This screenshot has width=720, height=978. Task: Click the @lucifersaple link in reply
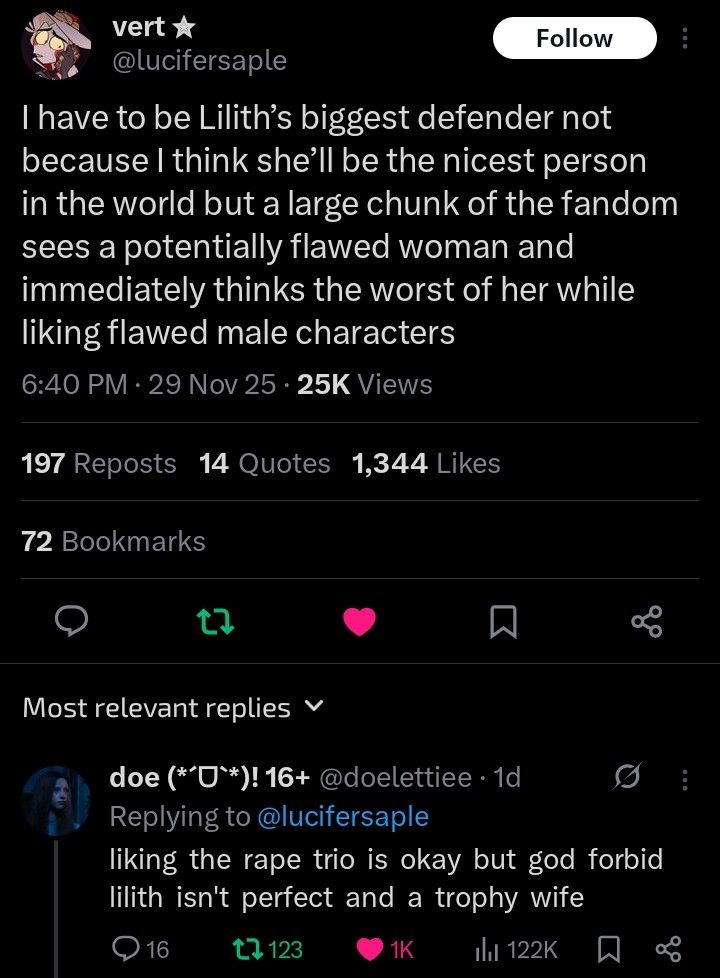coord(343,816)
